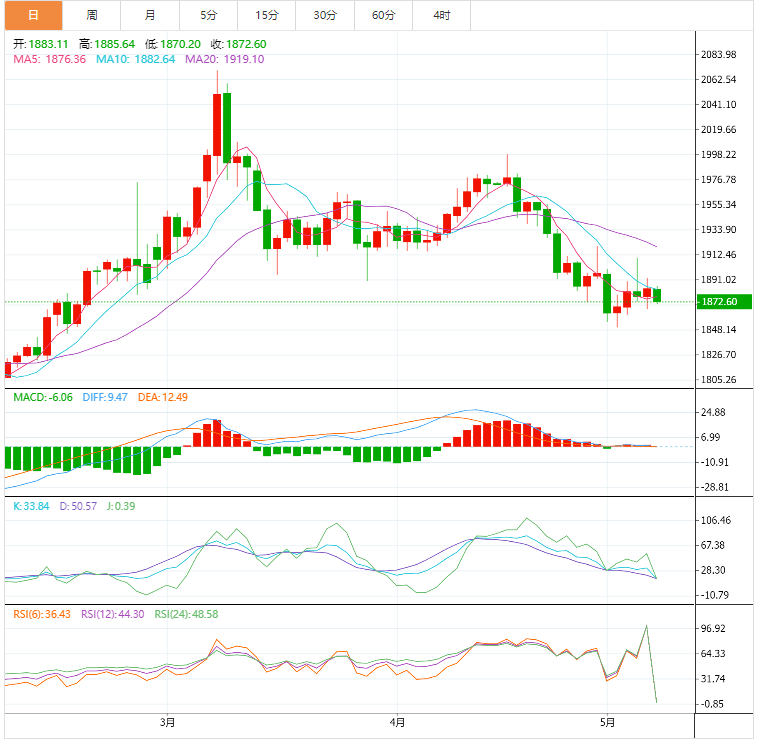Click the MA20: 1919.10 indicator label

223,60
